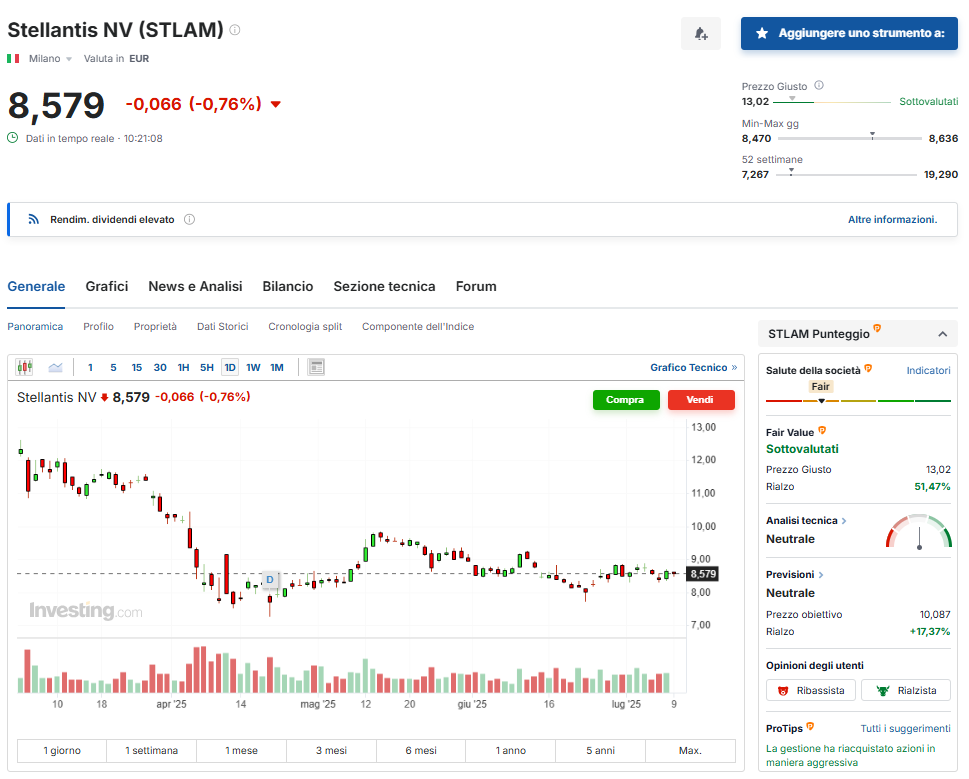Screen dimensions: 969x779
Task: Click the dividend D marker on chart
Action: (x=269, y=579)
